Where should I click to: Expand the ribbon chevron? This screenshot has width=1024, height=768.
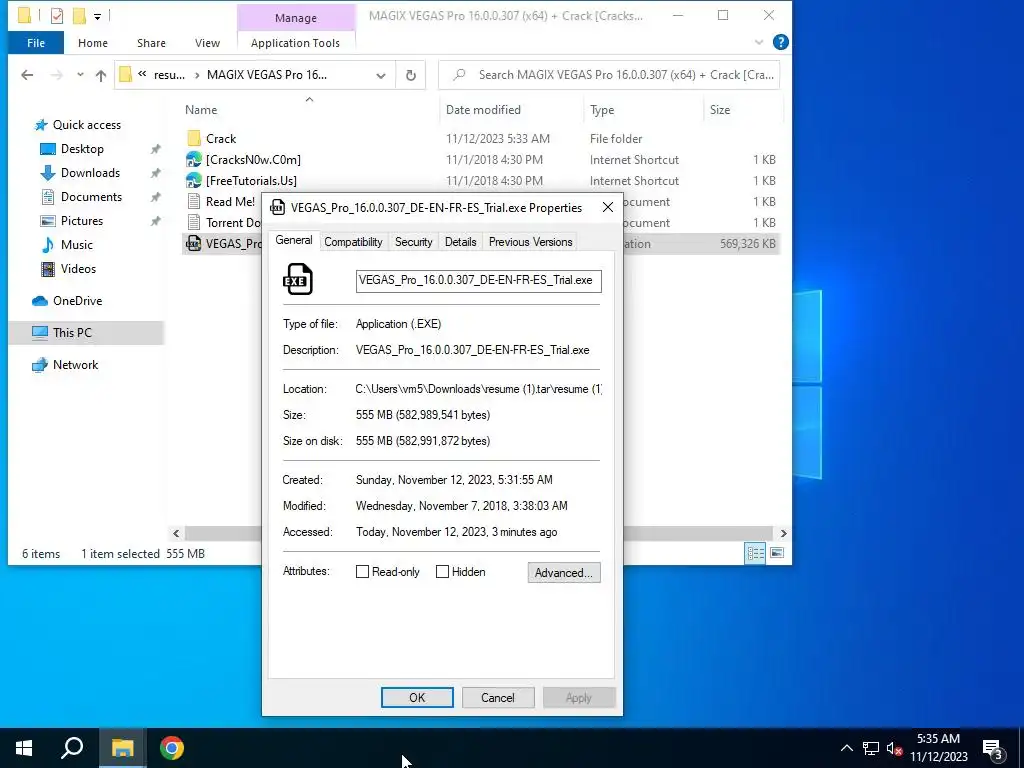(759, 42)
